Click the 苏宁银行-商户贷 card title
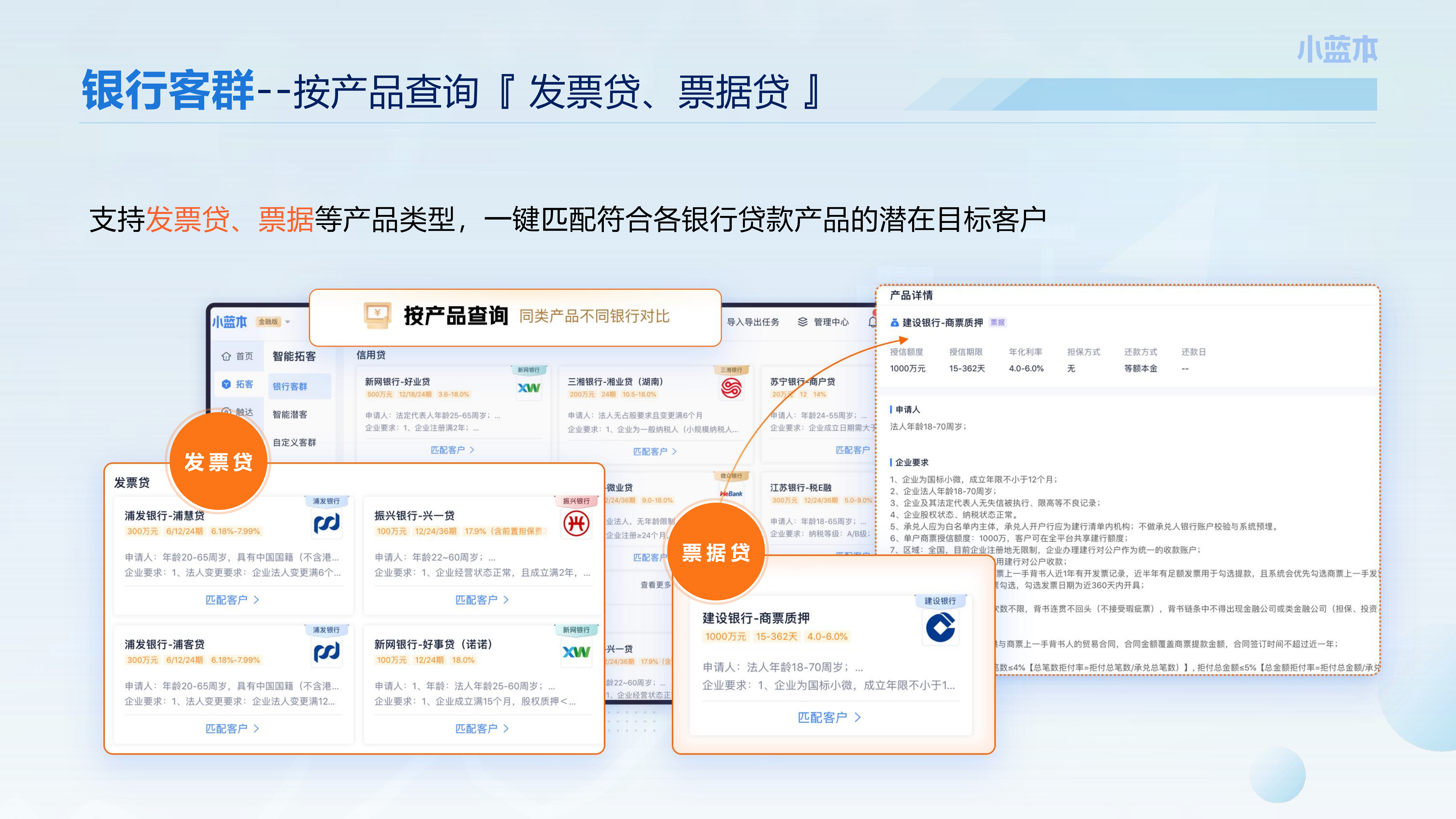1456x819 pixels. point(803,382)
